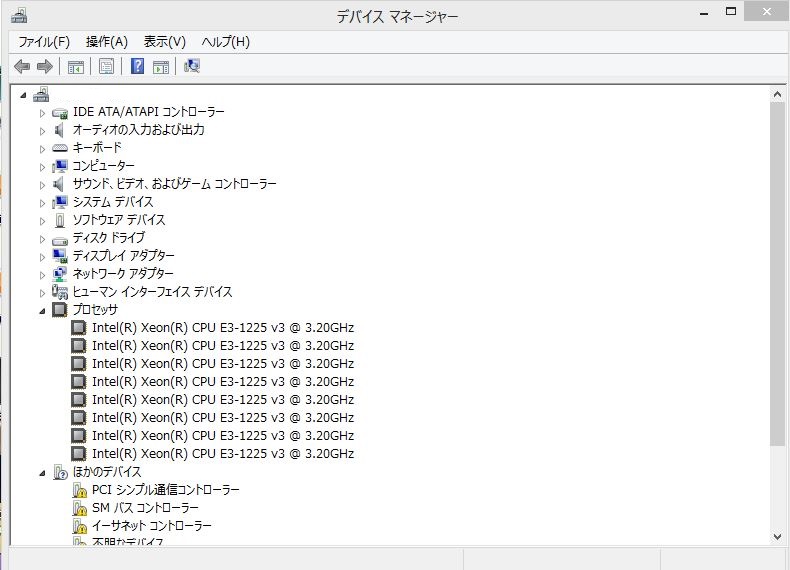The height and width of the screenshot is (570, 790).
Task: Select ソフトウェア デバイス category text
Action: [119, 220]
